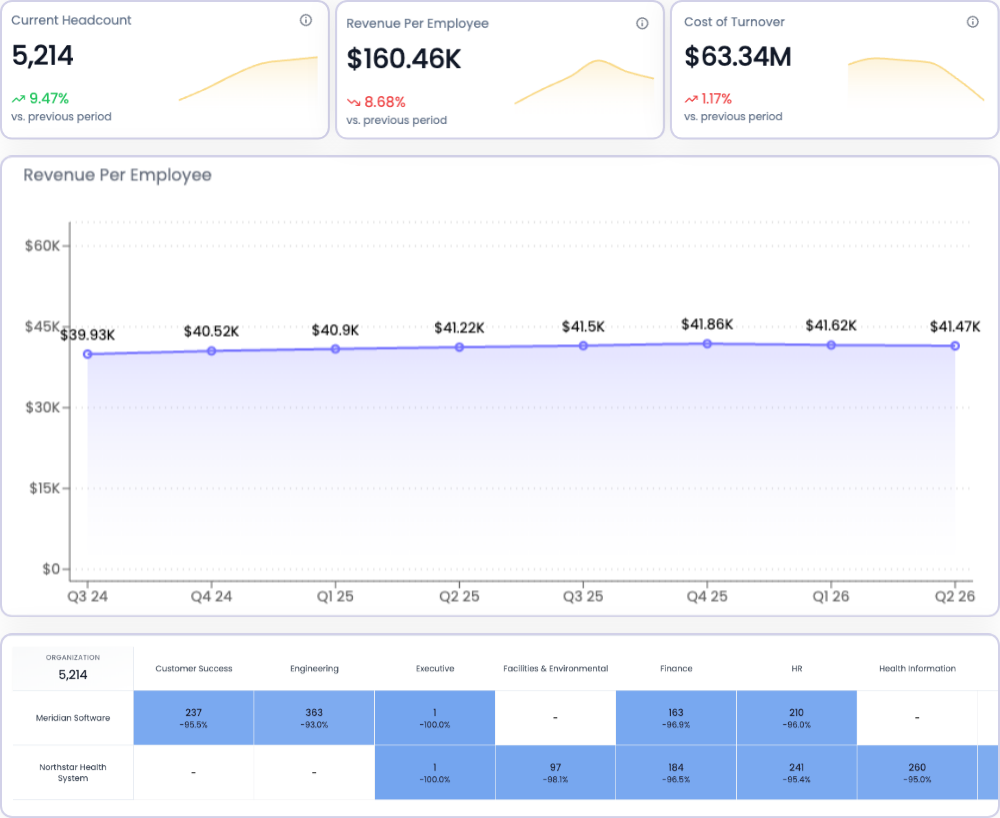Click the $39.93K data label

pyautogui.click(x=88, y=335)
